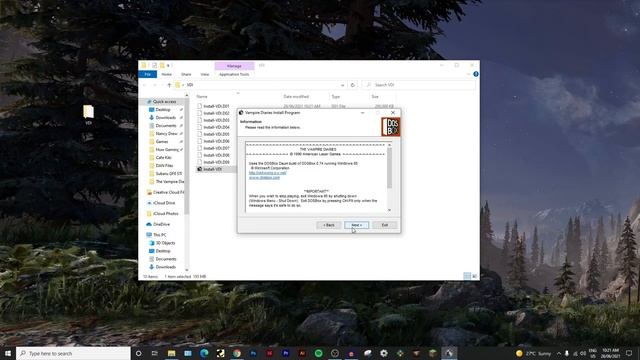Screen dimensions: 640x360
Task: Open Settings gear from the taskbar
Action: 384,353
